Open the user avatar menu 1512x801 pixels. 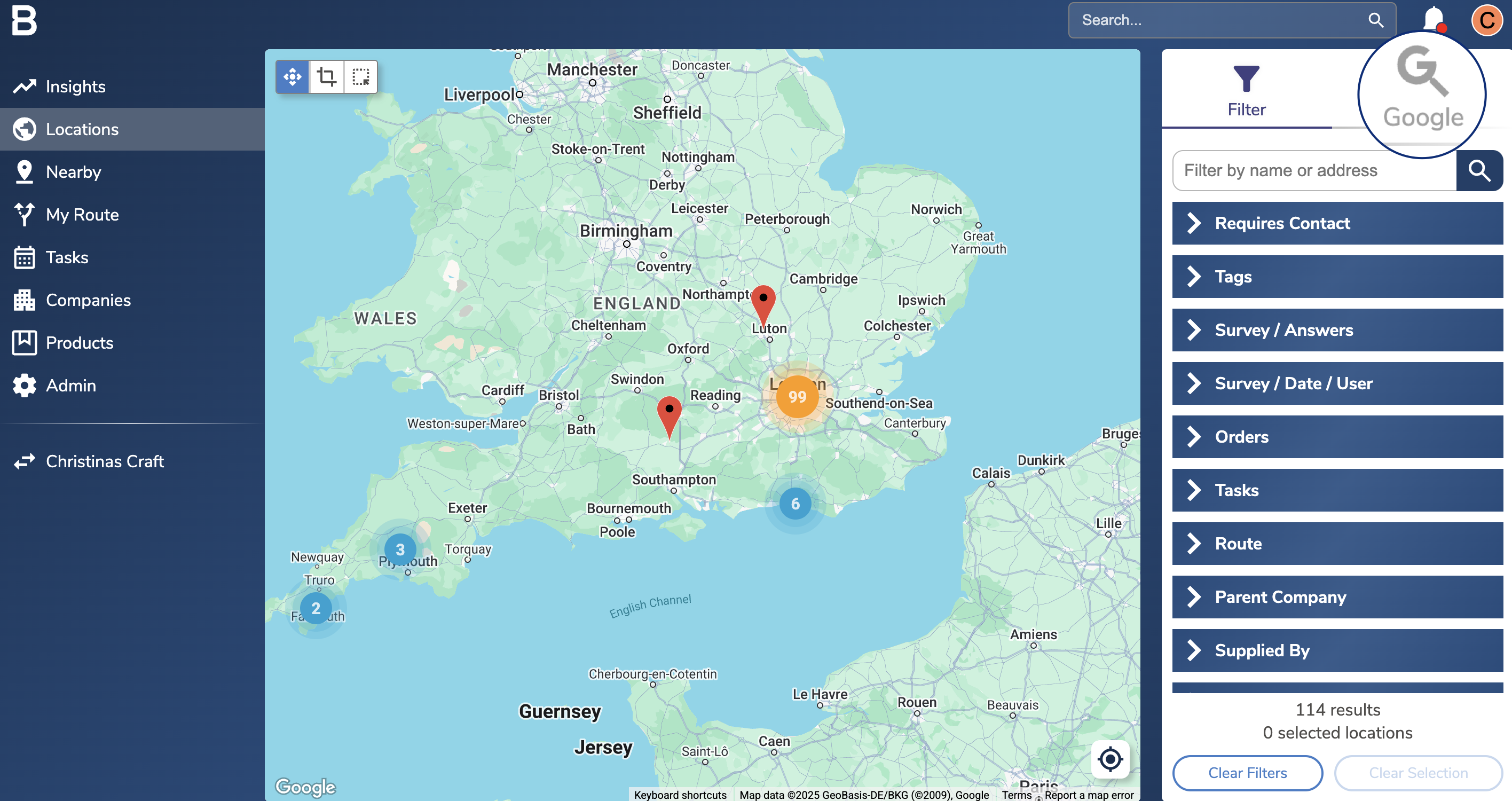pos(1486,20)
